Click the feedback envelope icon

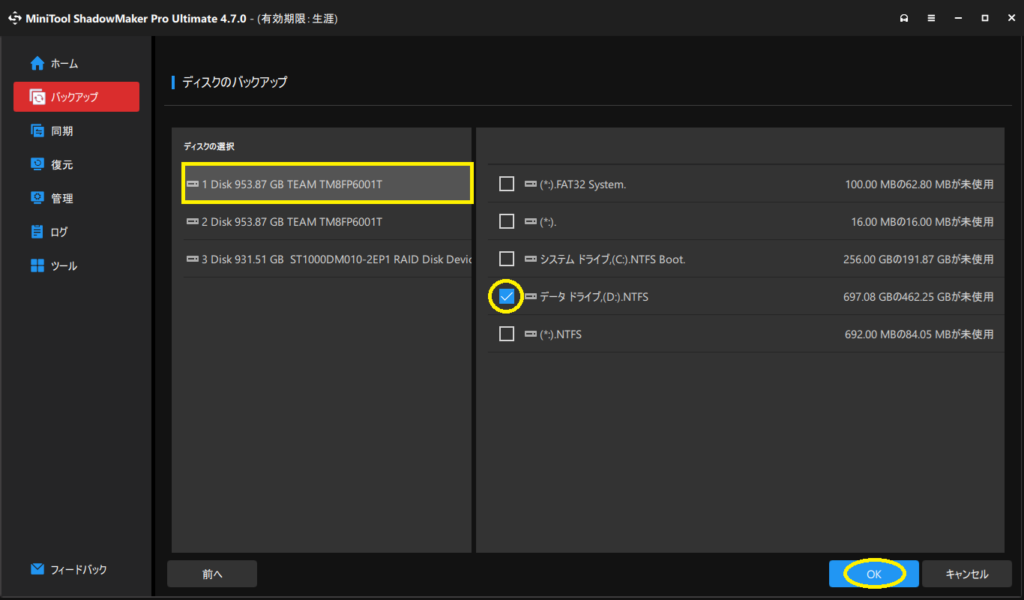click(x=37, y=569)
